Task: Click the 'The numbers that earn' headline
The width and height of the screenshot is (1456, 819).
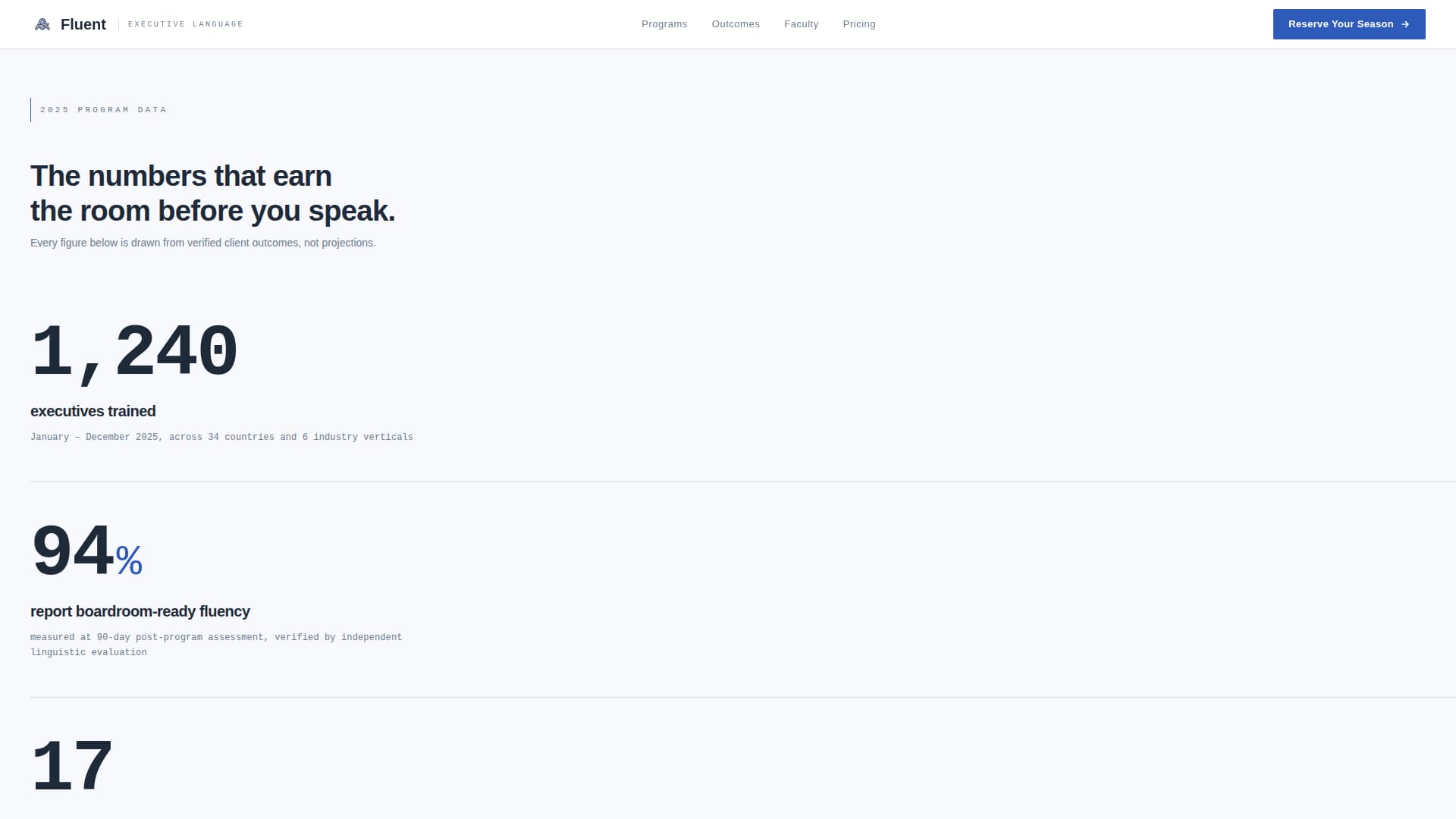Action: pos(213,193)
